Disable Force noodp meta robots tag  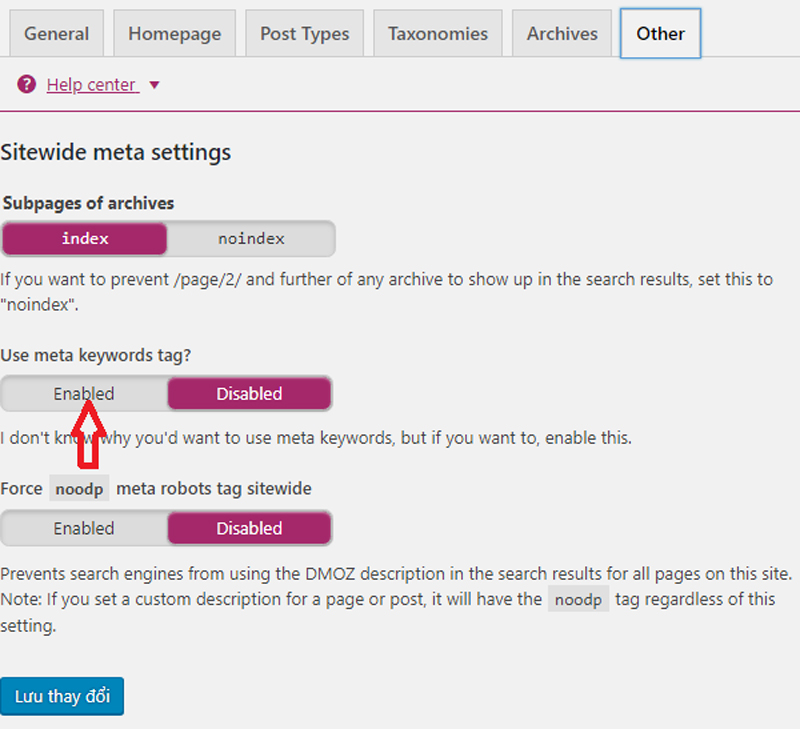(249, 528)
